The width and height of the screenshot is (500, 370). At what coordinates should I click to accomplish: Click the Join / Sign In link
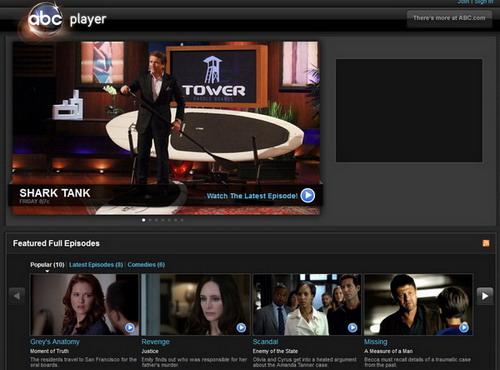point(475,2)
